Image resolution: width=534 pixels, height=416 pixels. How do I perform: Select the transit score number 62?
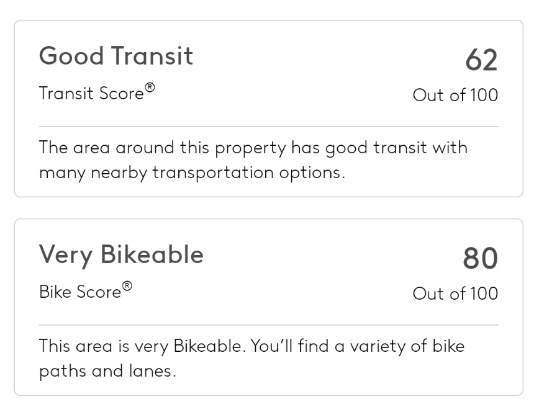click(x=481, y=60)
